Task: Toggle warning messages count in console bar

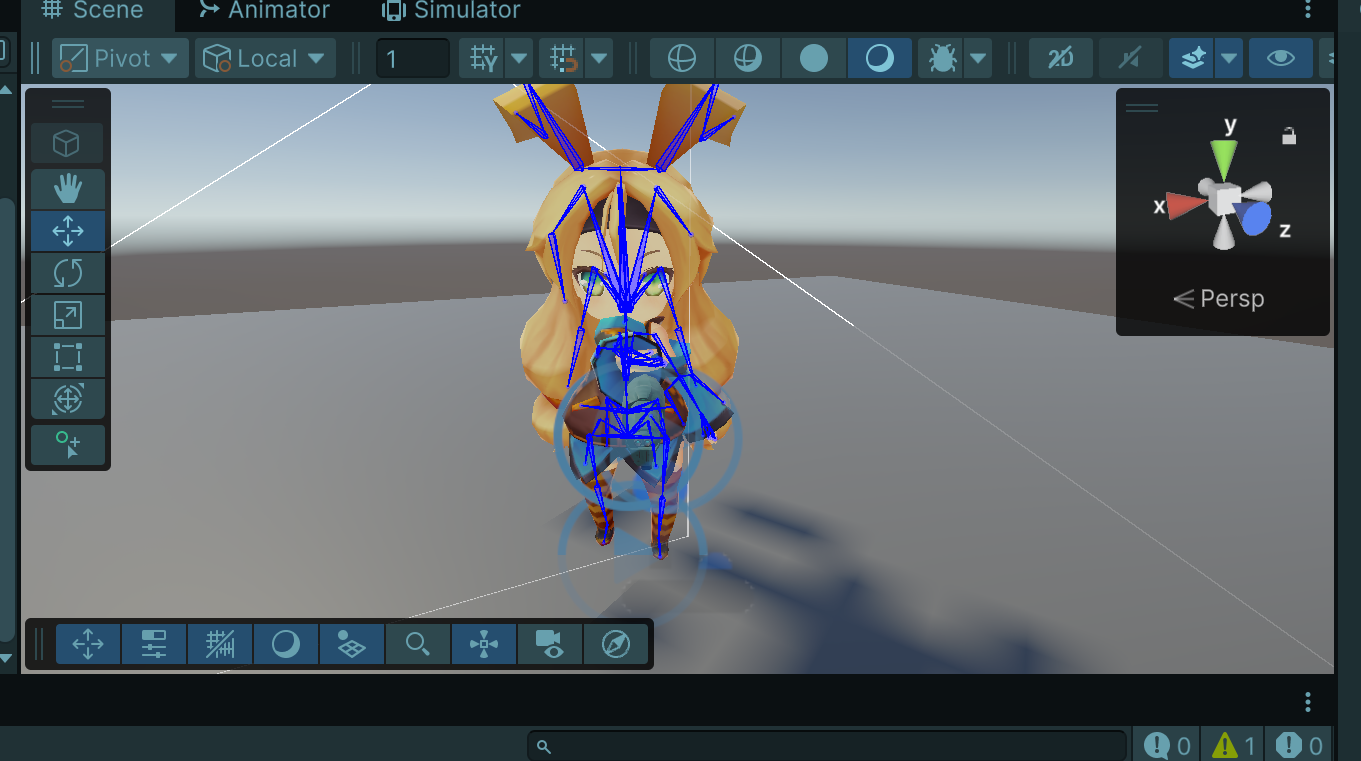Action: point(1234,745)
